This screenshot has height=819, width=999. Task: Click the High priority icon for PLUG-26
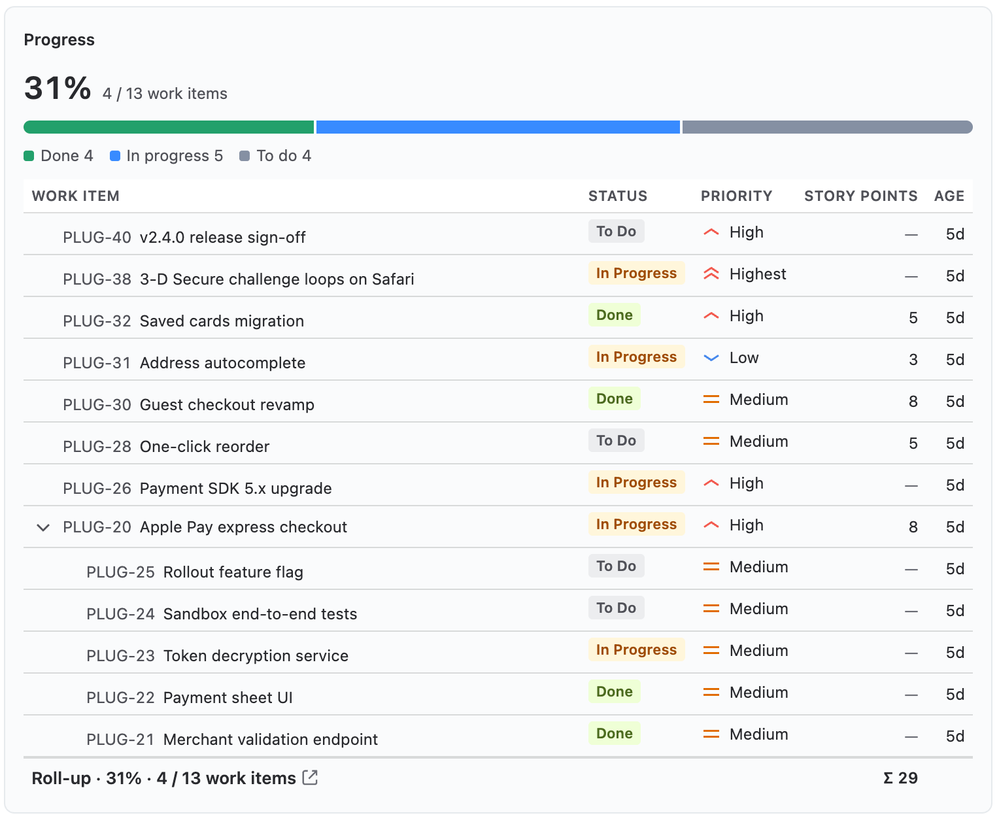(711, 484)
